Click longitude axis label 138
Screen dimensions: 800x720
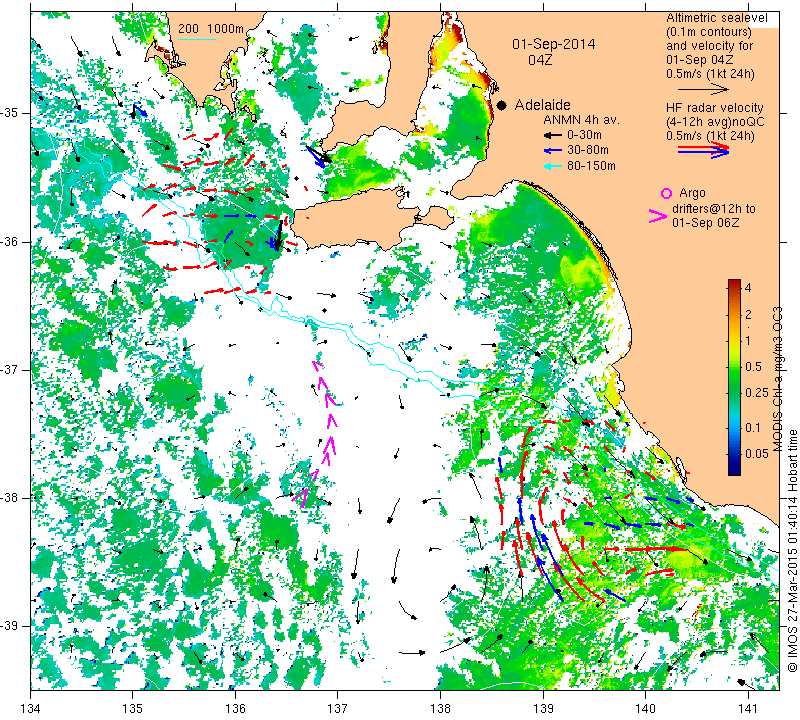tap(440, 708)
